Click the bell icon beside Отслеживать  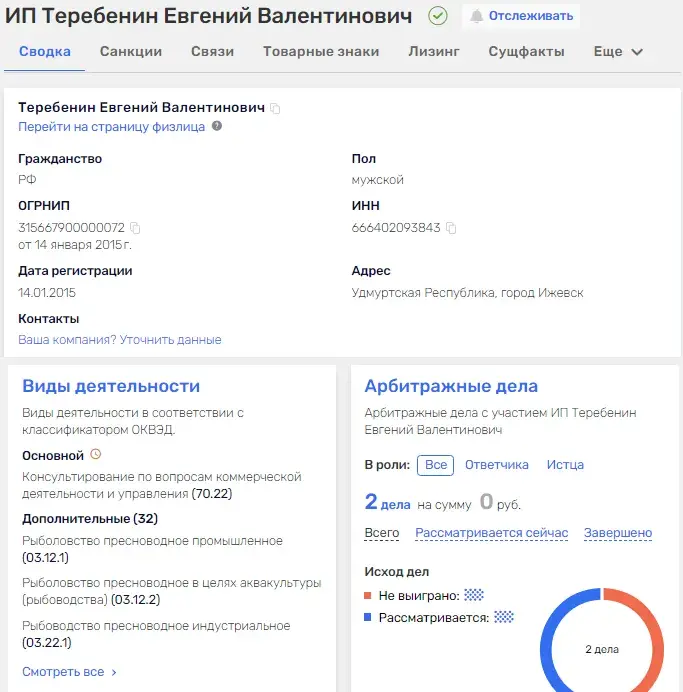(477, 16)
